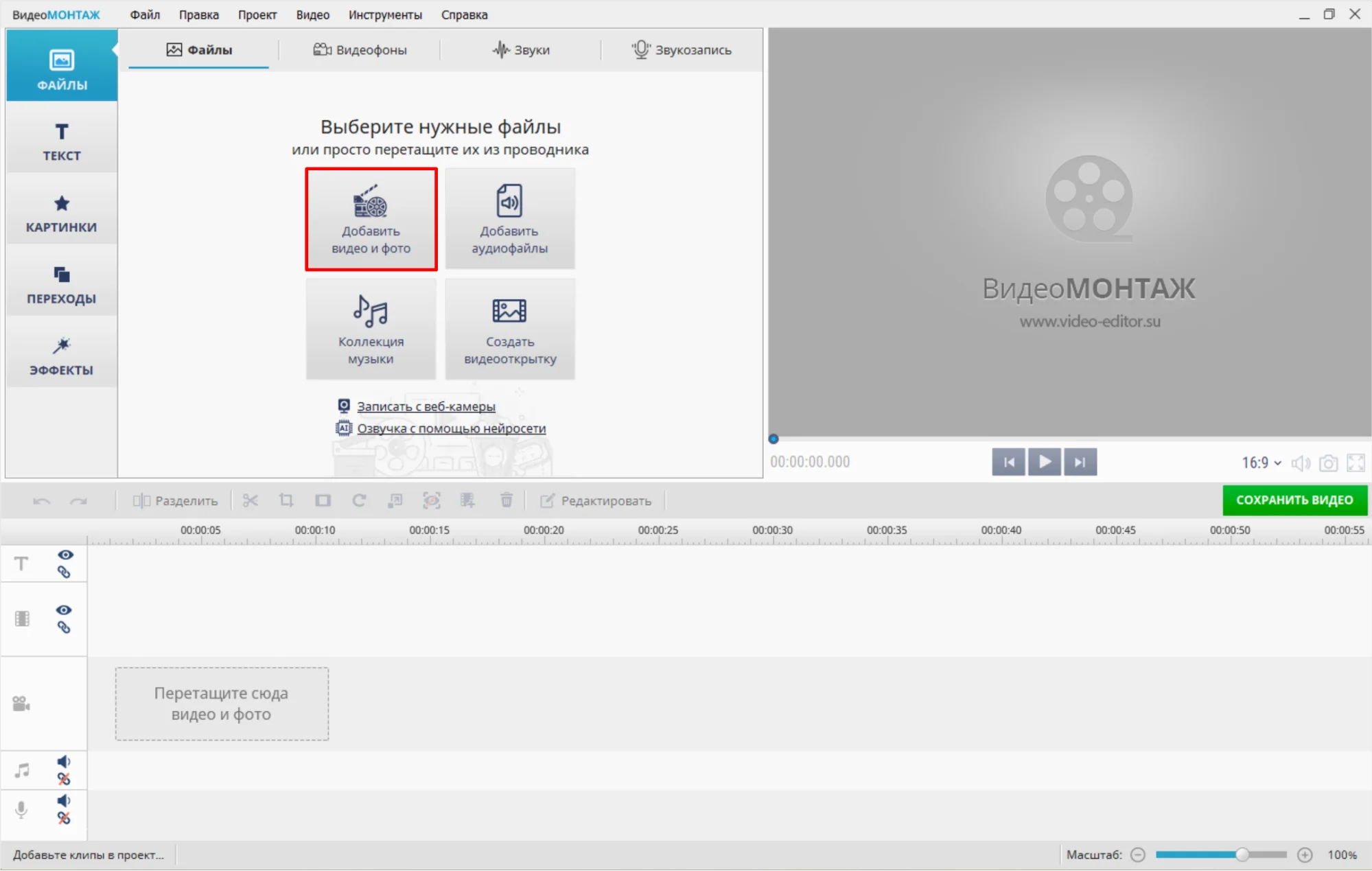This screenshot has height=871, width=1372.
Task: Expand the preview to fullscreen
Action: coord(1356,463)
